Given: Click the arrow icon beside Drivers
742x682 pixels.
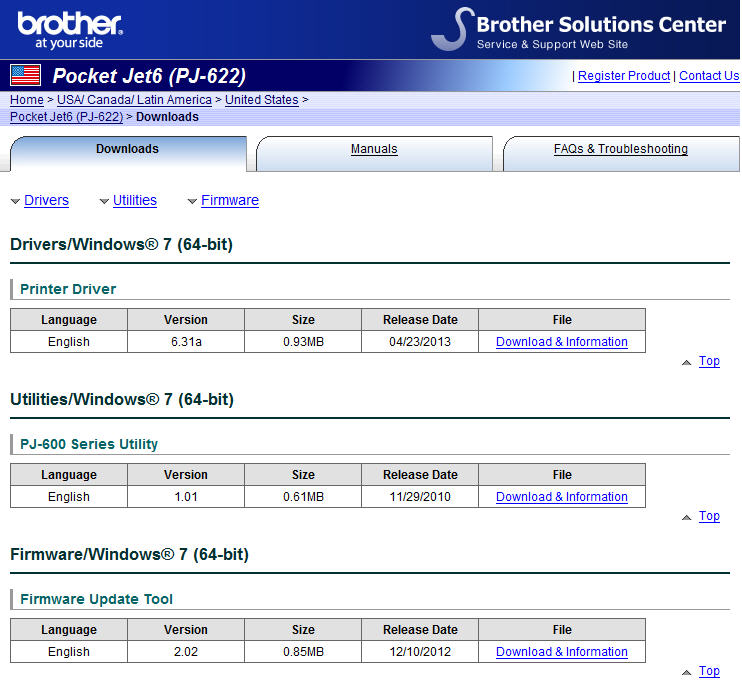Looking at the screenshot, I should [x=15, y=202].
